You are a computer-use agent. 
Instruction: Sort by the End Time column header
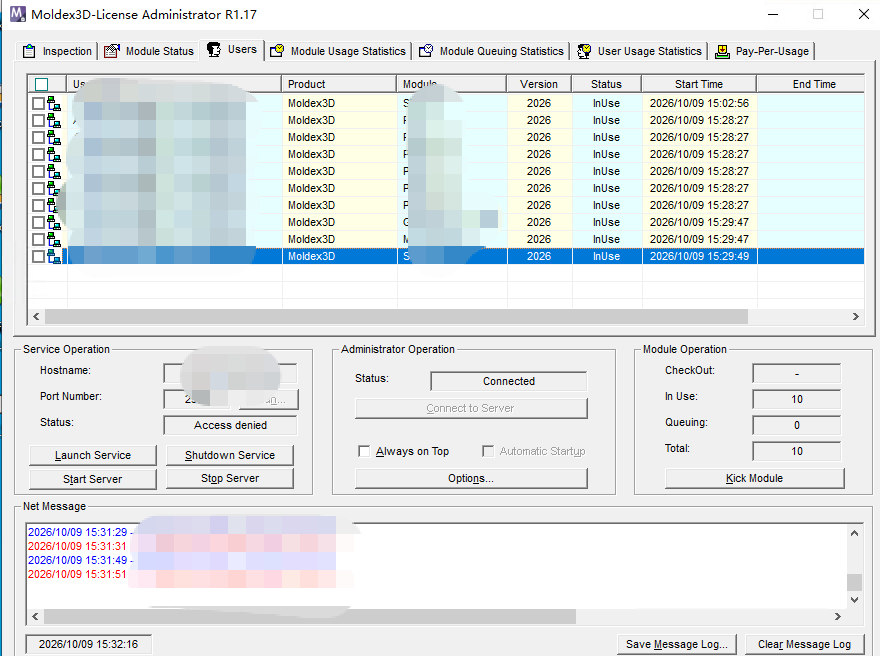[x=811, y=84]
